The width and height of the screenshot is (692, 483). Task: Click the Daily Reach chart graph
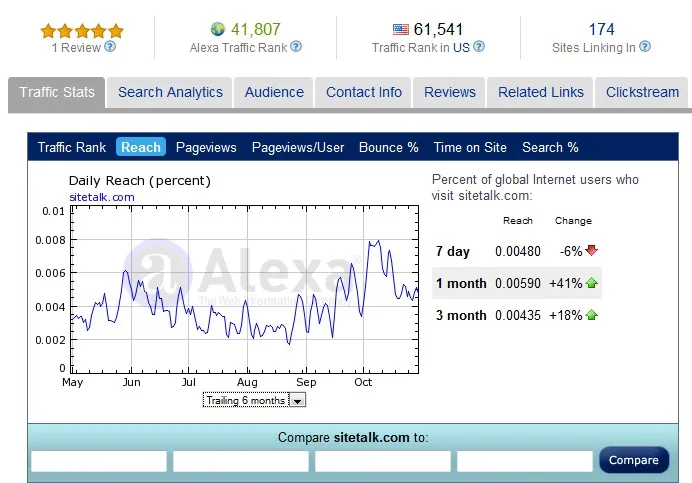245,290
